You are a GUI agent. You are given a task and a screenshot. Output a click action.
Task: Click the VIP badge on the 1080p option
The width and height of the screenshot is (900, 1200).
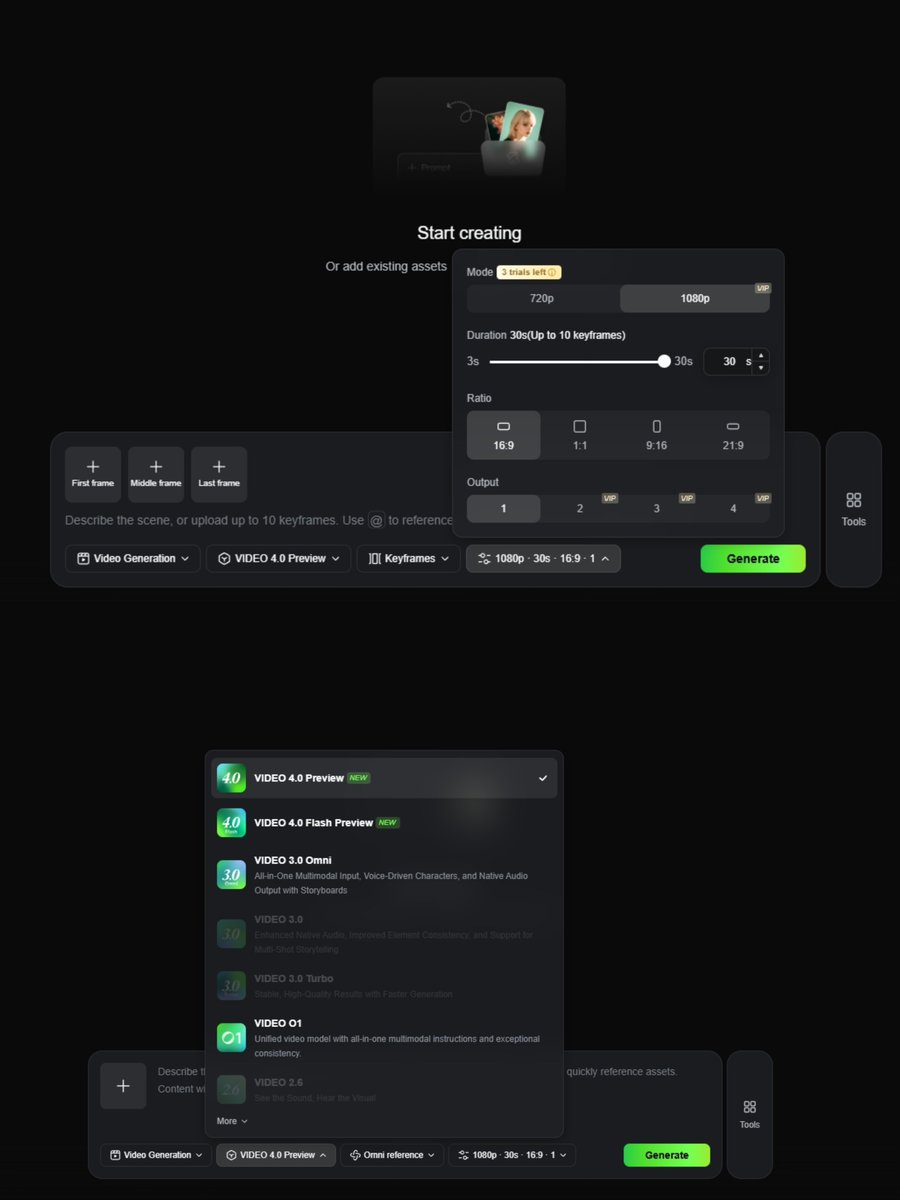click(x=763, y=288)
